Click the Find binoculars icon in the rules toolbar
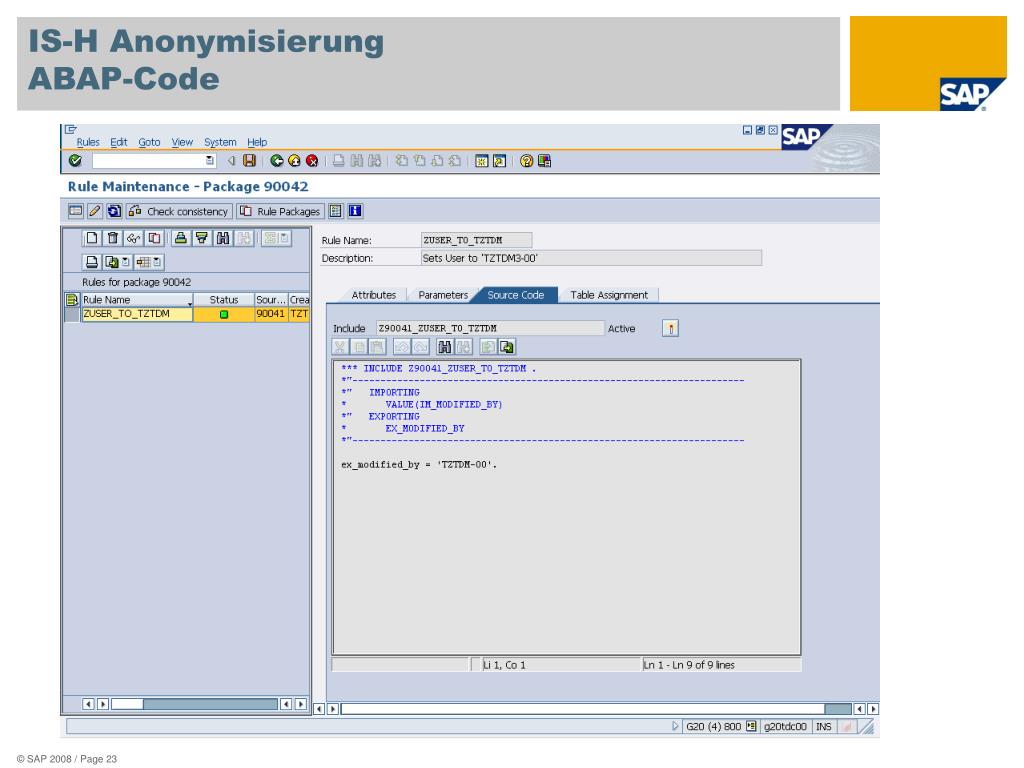 tap(223, 238)
